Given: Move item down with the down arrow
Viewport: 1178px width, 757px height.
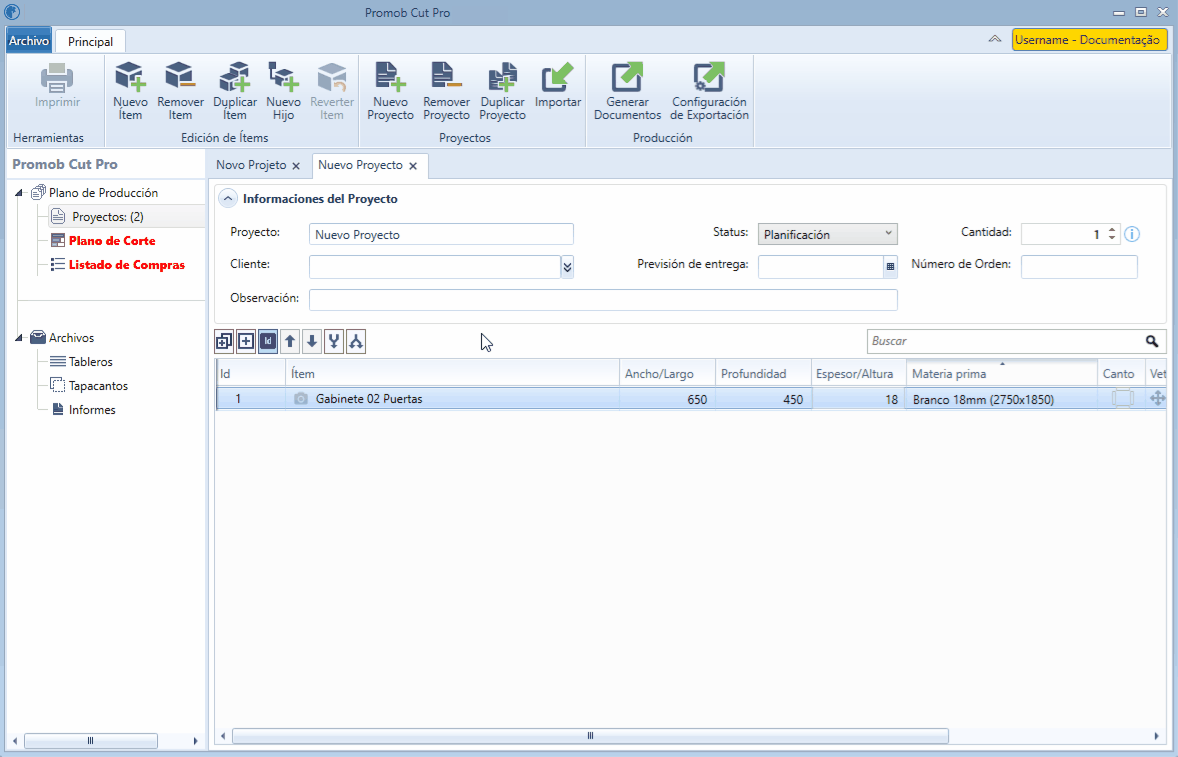Looking at the screenshot, I should pos(312,342).
